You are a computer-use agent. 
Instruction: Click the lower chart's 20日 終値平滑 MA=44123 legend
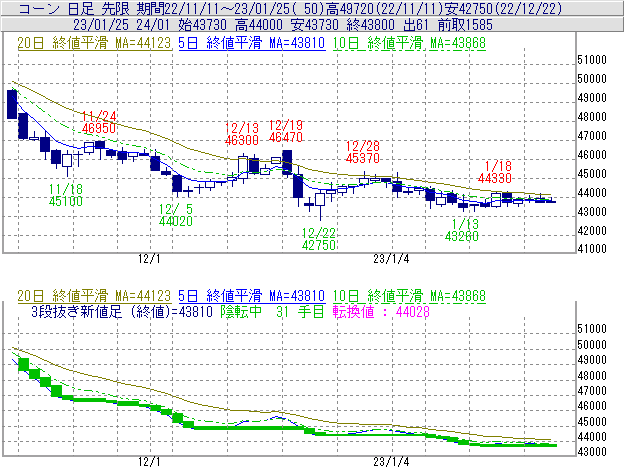[x=94, y=296]
